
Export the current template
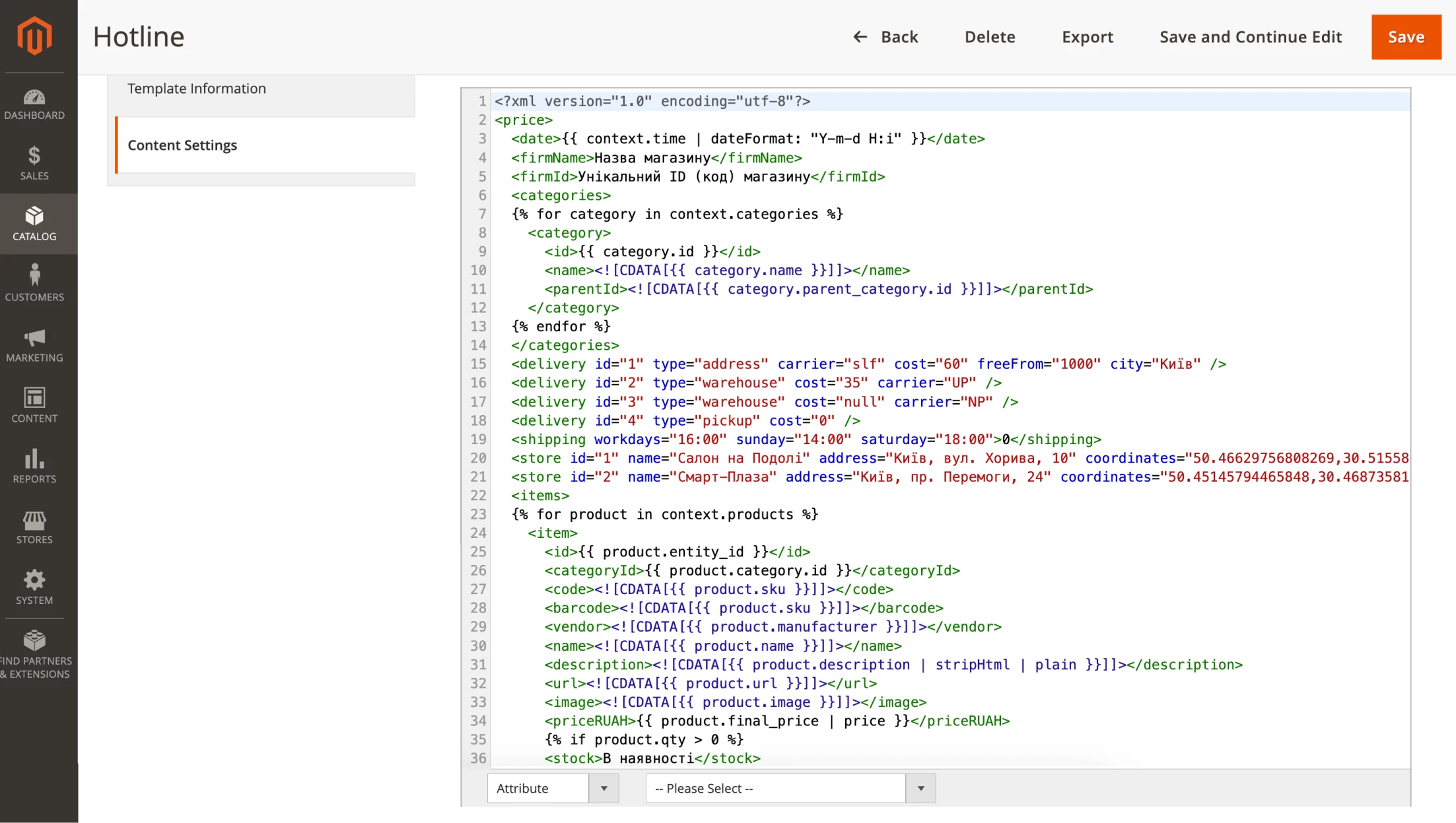coord(1087,37)
